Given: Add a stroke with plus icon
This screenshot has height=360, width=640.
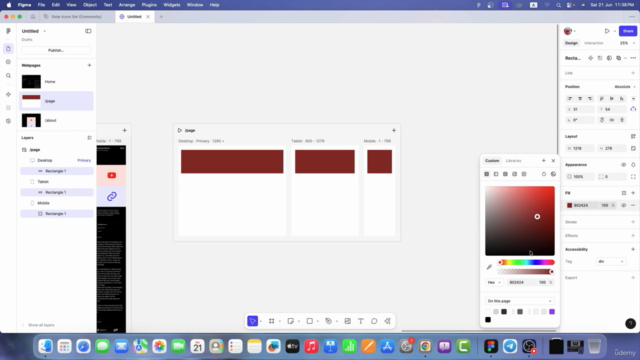Looking at the screenshot, I should point(633,222).
